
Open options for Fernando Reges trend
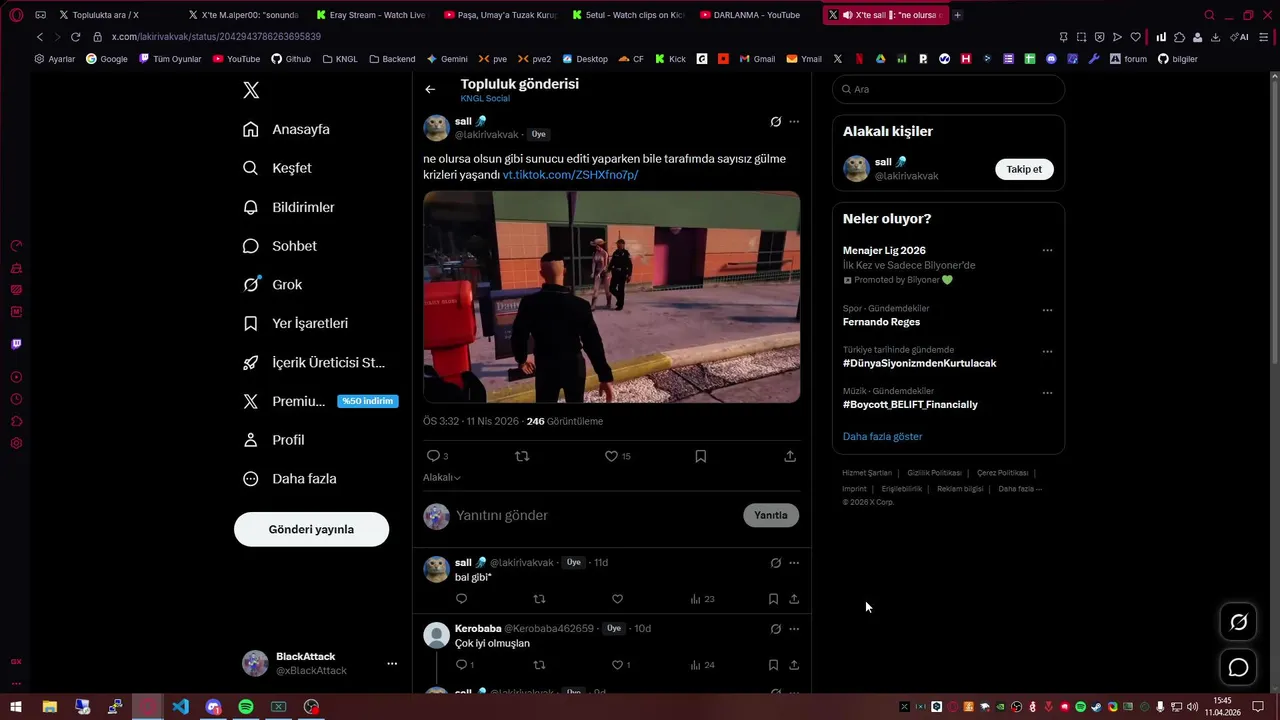tap(1047, 310)
